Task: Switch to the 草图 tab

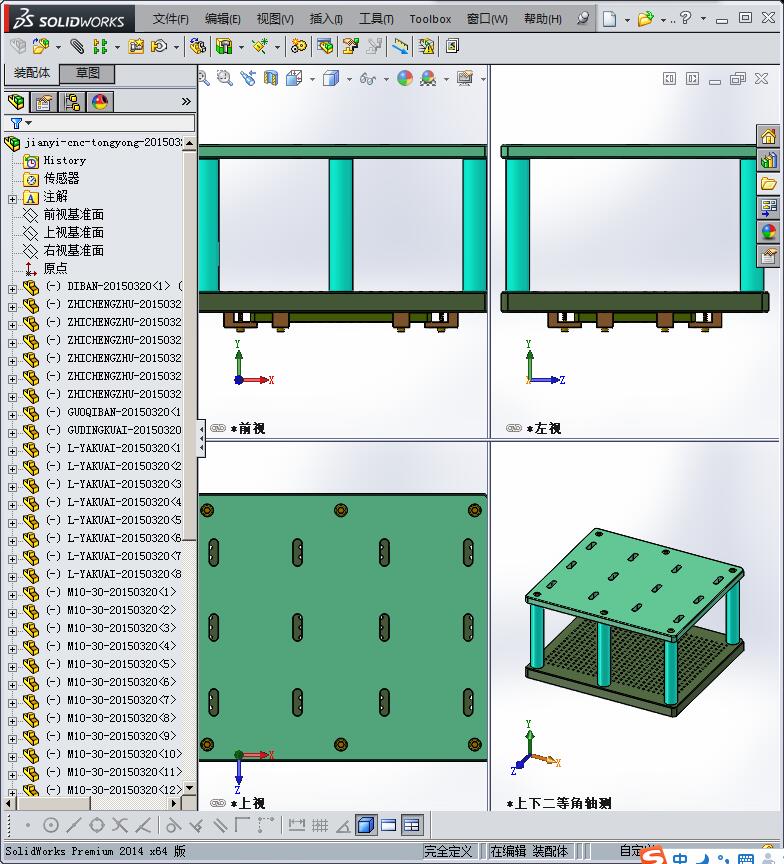Action: (87, 73)
